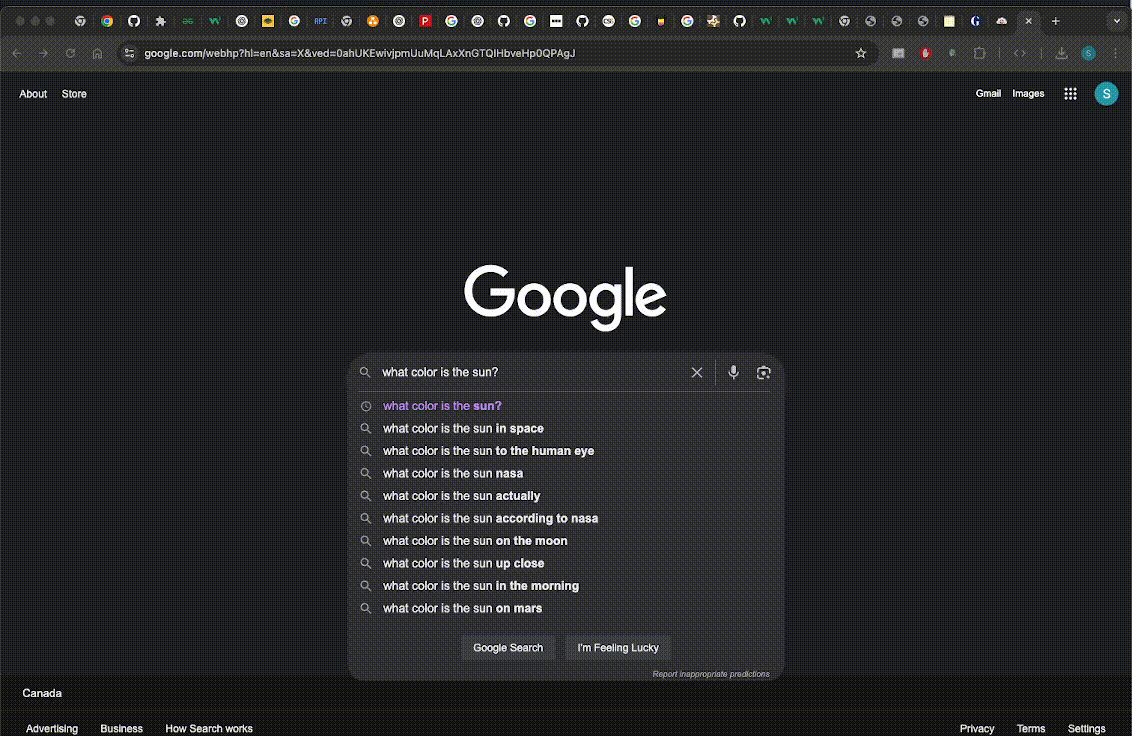1132x736 pixels.
Task: Open the Privacy footer link
Action: click(x=977, y=728)
